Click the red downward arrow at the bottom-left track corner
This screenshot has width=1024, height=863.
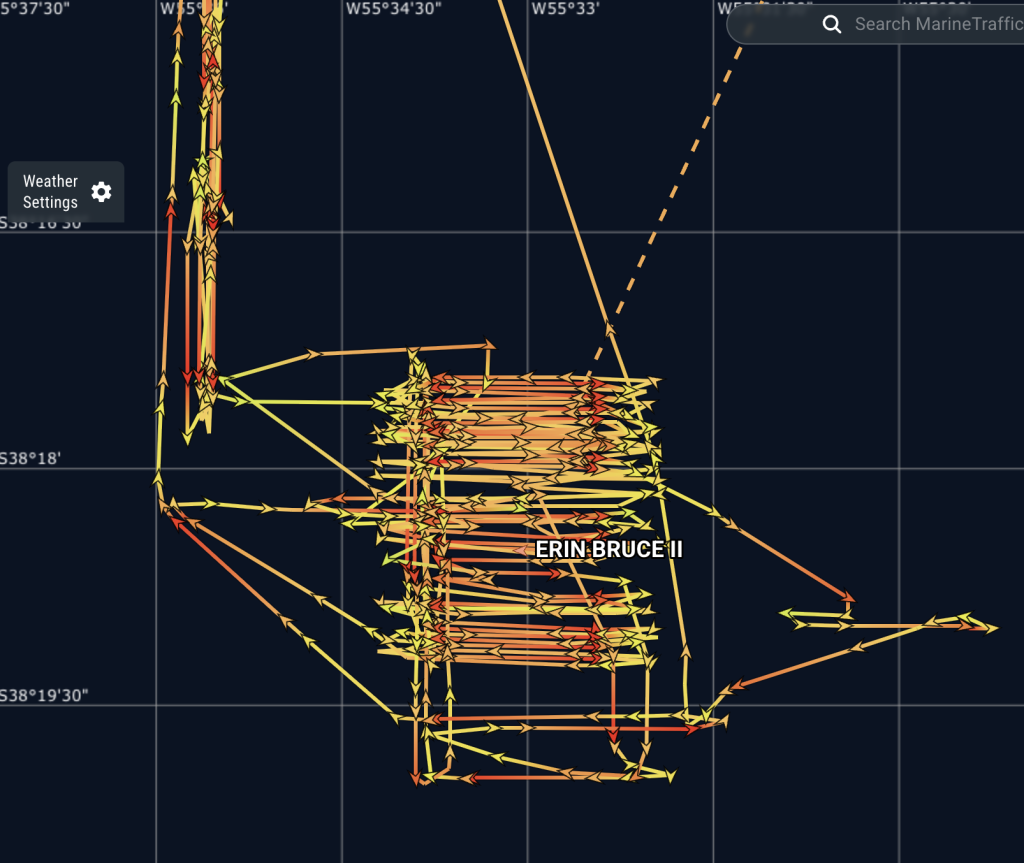[416, 776]
